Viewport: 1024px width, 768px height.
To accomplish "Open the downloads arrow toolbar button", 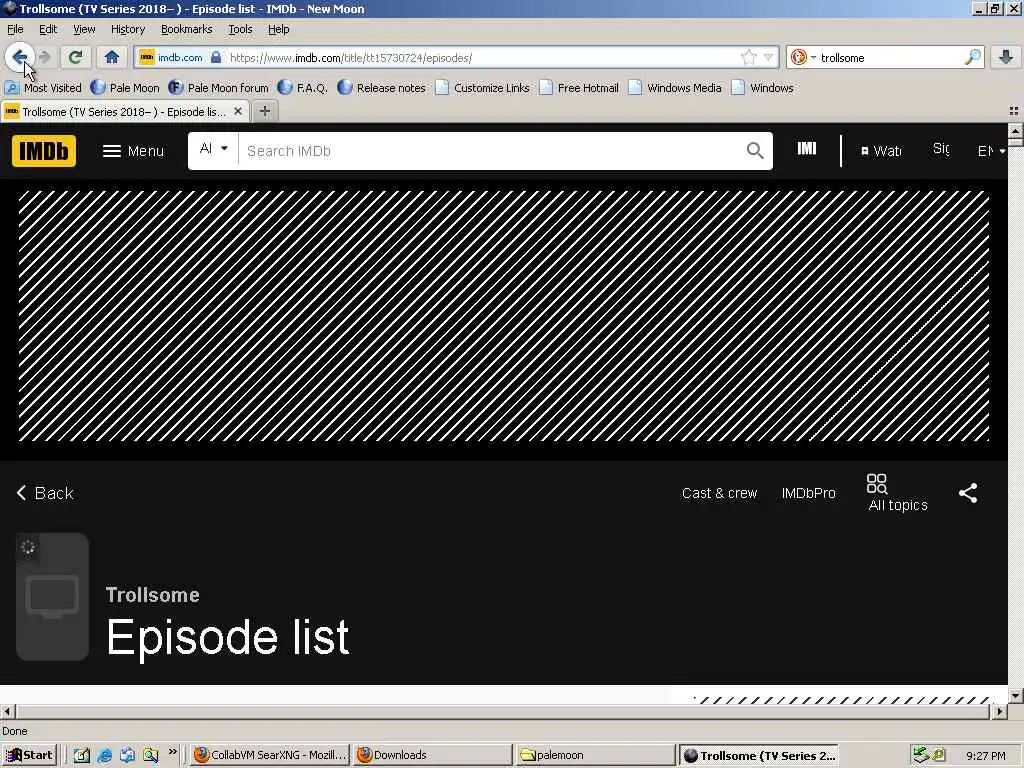I will pyautogui.click(x=1006, y=57).
